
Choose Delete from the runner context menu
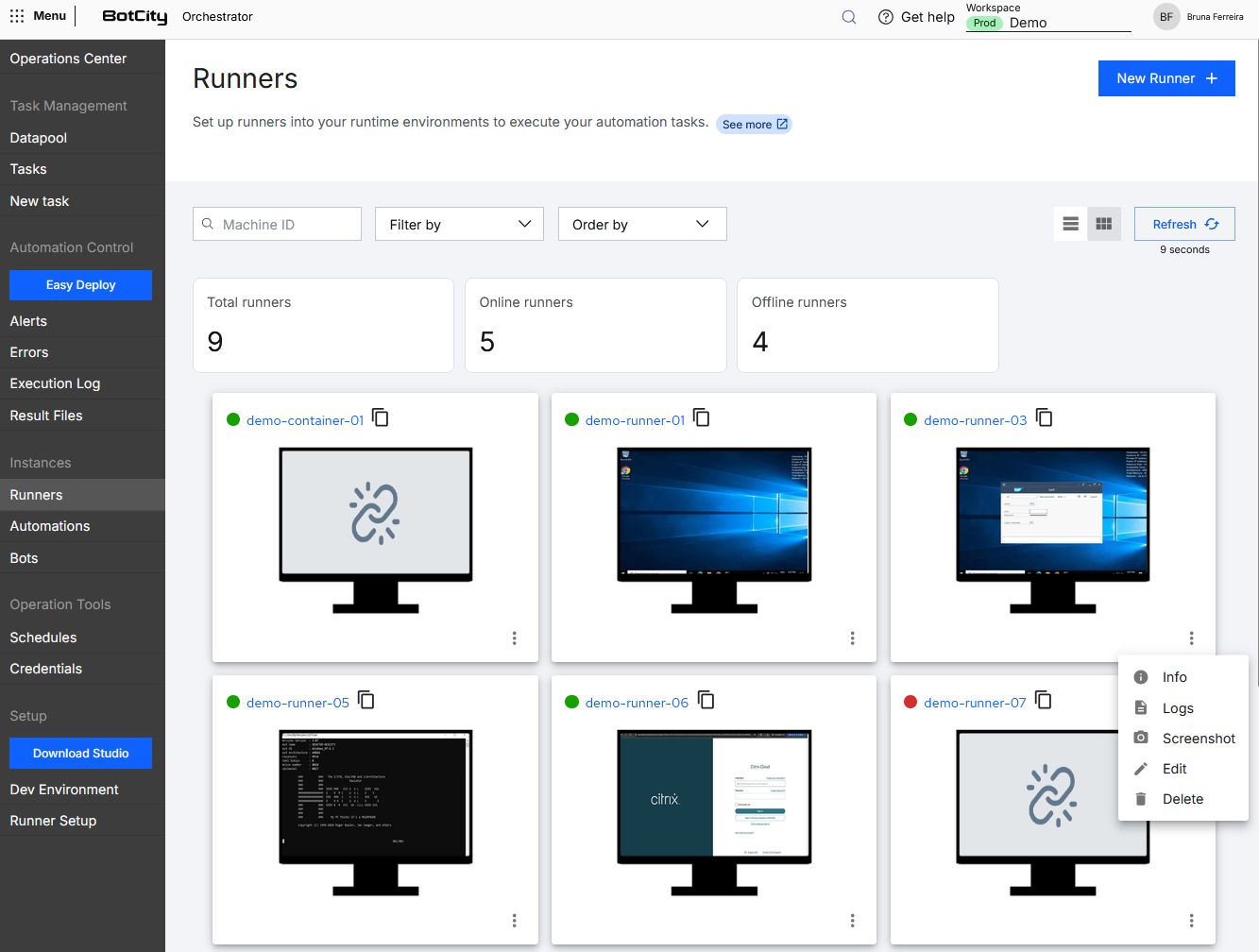pyautogui.click(x=1183, y=799)
